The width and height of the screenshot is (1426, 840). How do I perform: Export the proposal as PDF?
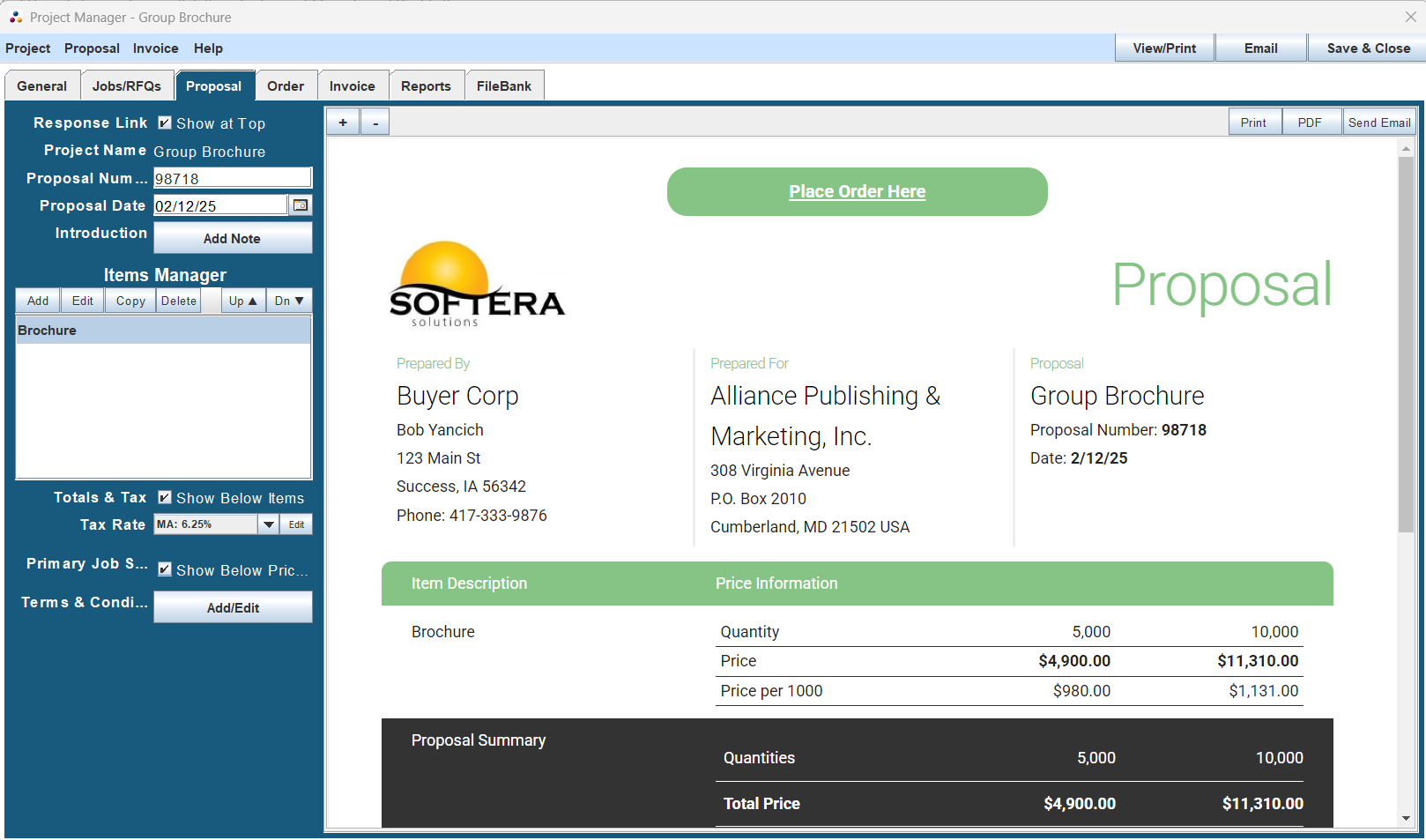click(1311, 122)
